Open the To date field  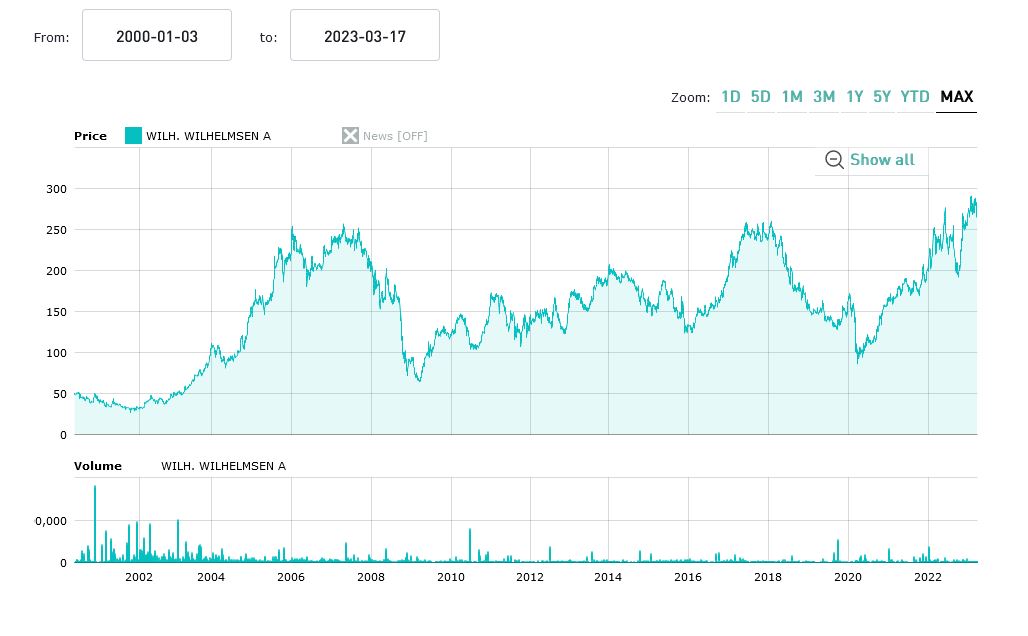tap(365, 36)
